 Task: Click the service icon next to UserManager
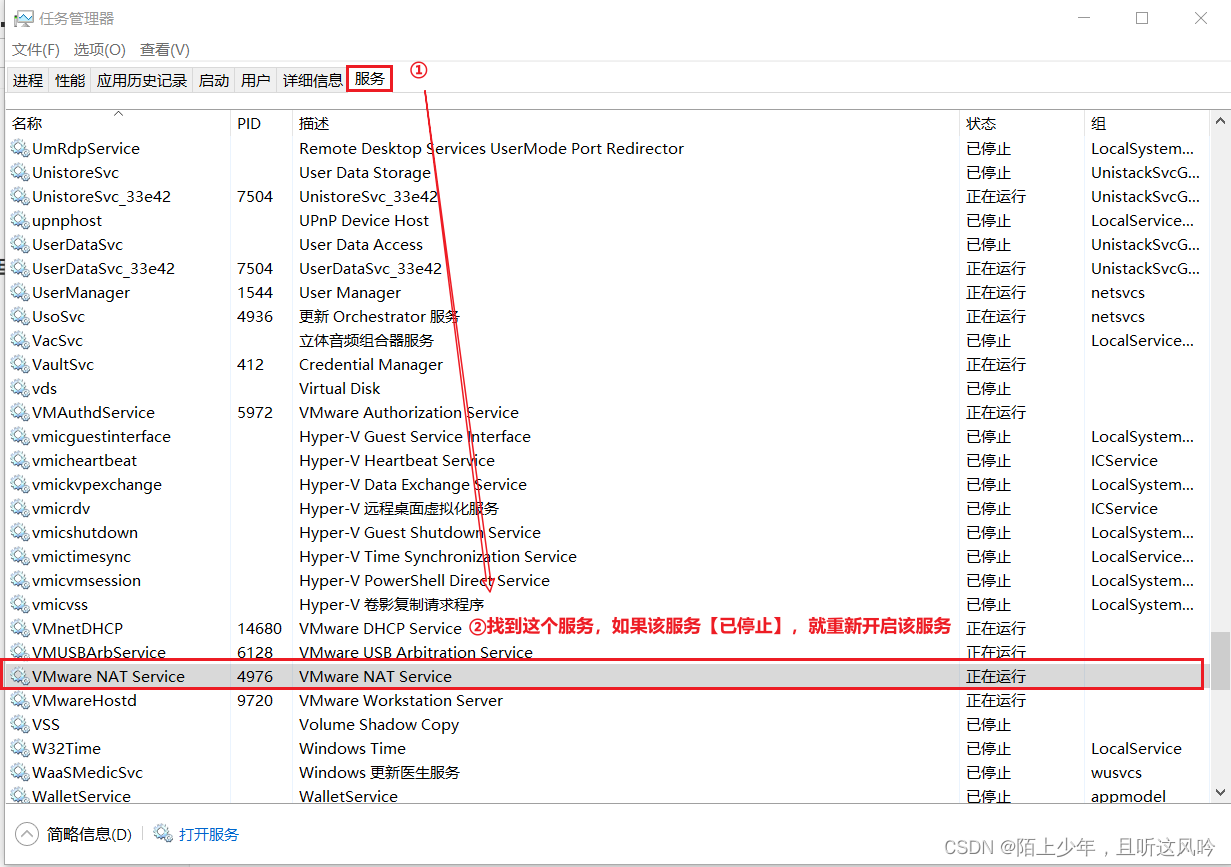coord(20,292)
